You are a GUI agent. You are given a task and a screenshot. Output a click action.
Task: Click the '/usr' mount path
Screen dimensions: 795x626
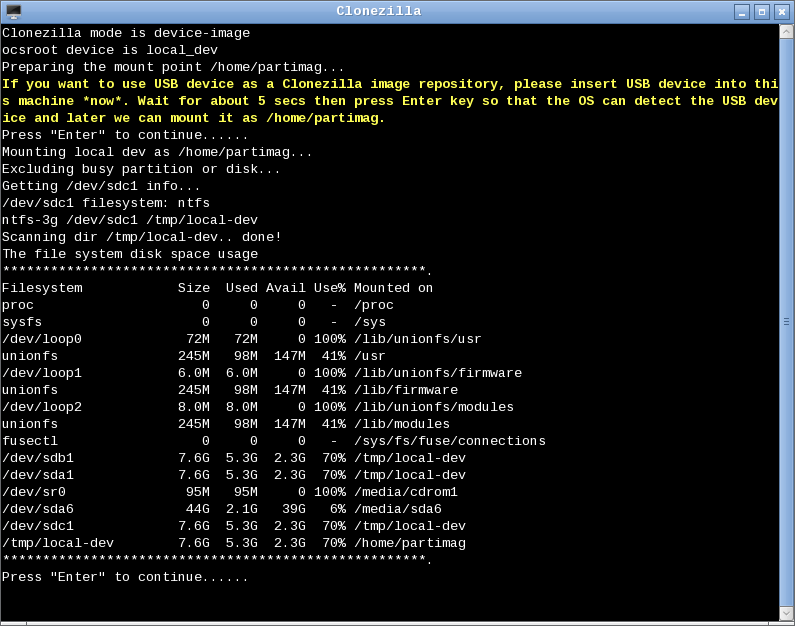pyautogui.click(x=370, y=356)
